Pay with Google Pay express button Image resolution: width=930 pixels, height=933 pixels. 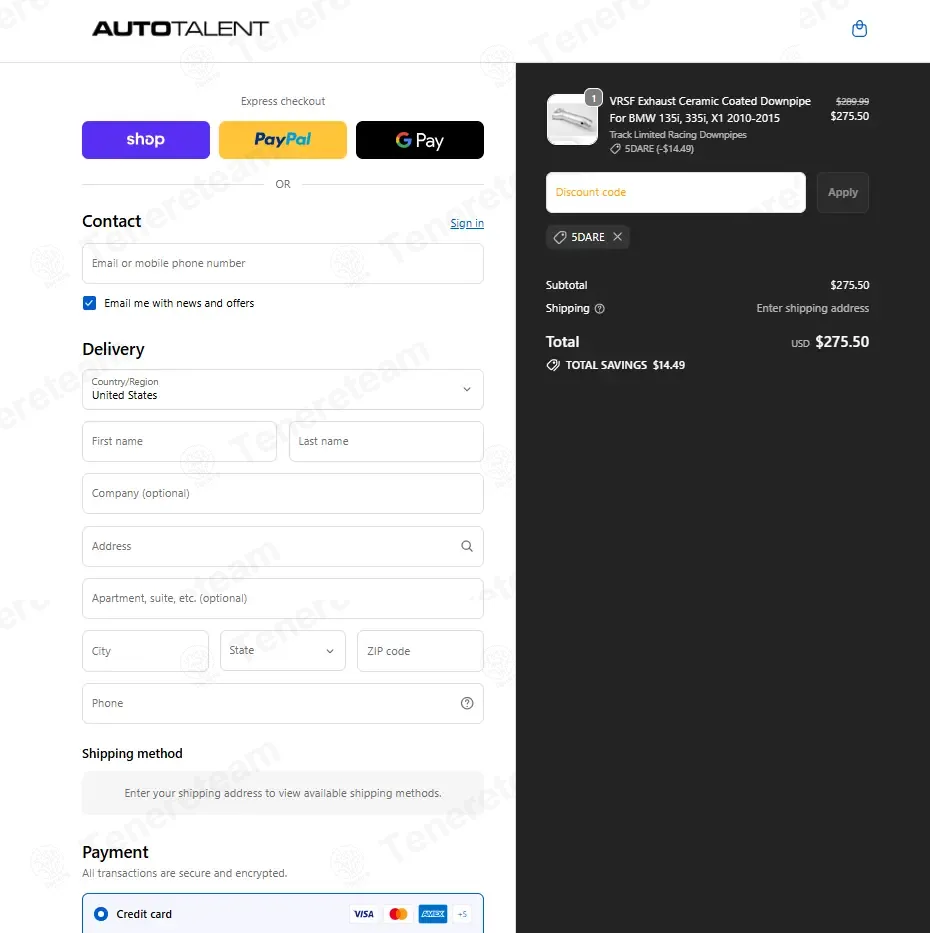419,140
